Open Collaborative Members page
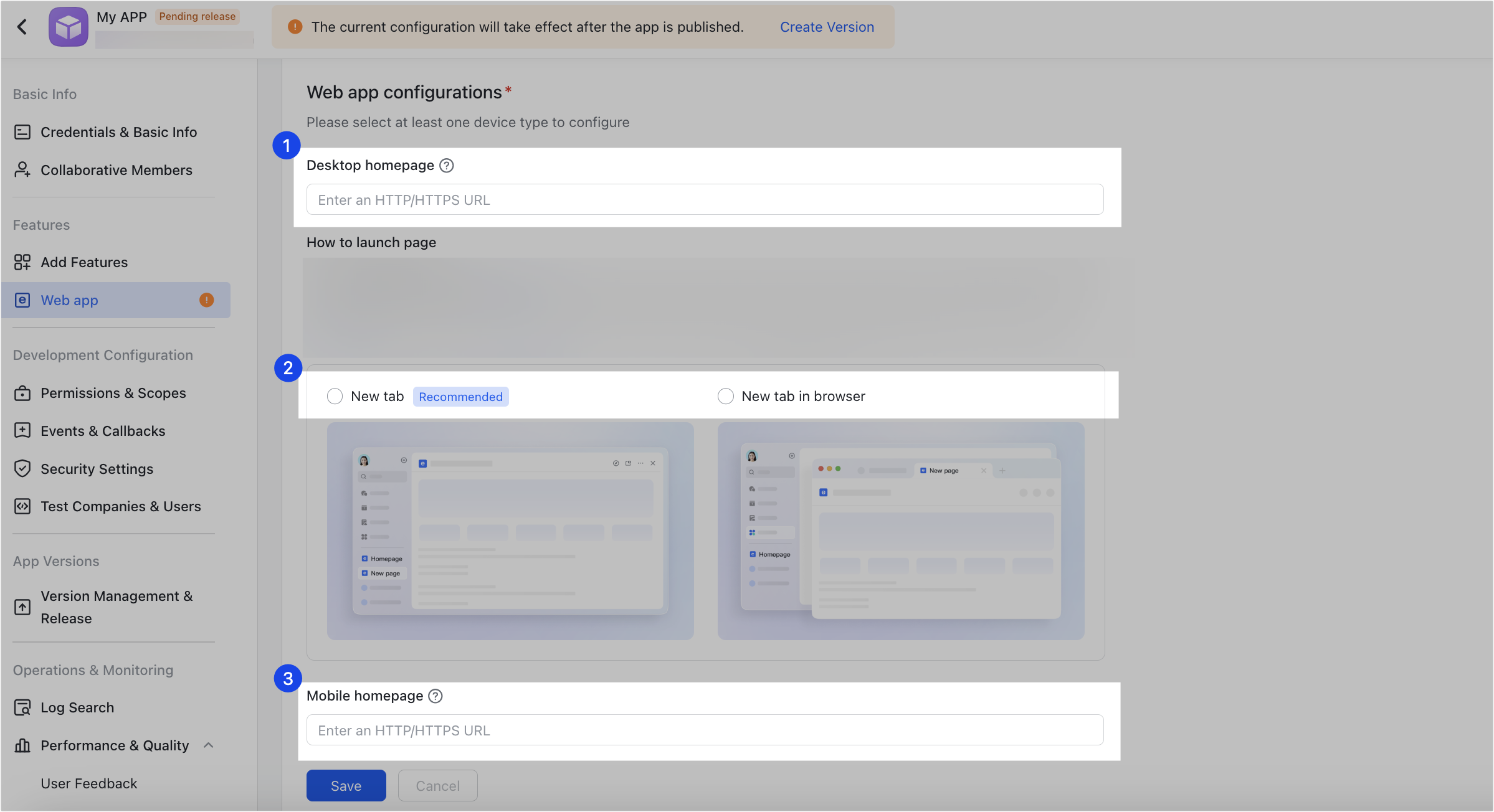This screenshot has width=1494, height=812. tap(116, 170)
